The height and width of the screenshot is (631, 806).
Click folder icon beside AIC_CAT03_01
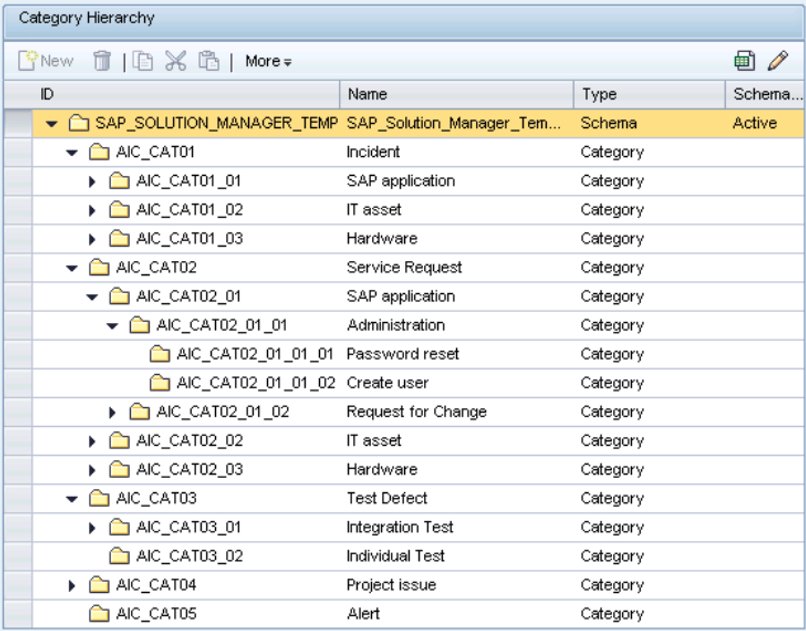click(x=119, y=527)
